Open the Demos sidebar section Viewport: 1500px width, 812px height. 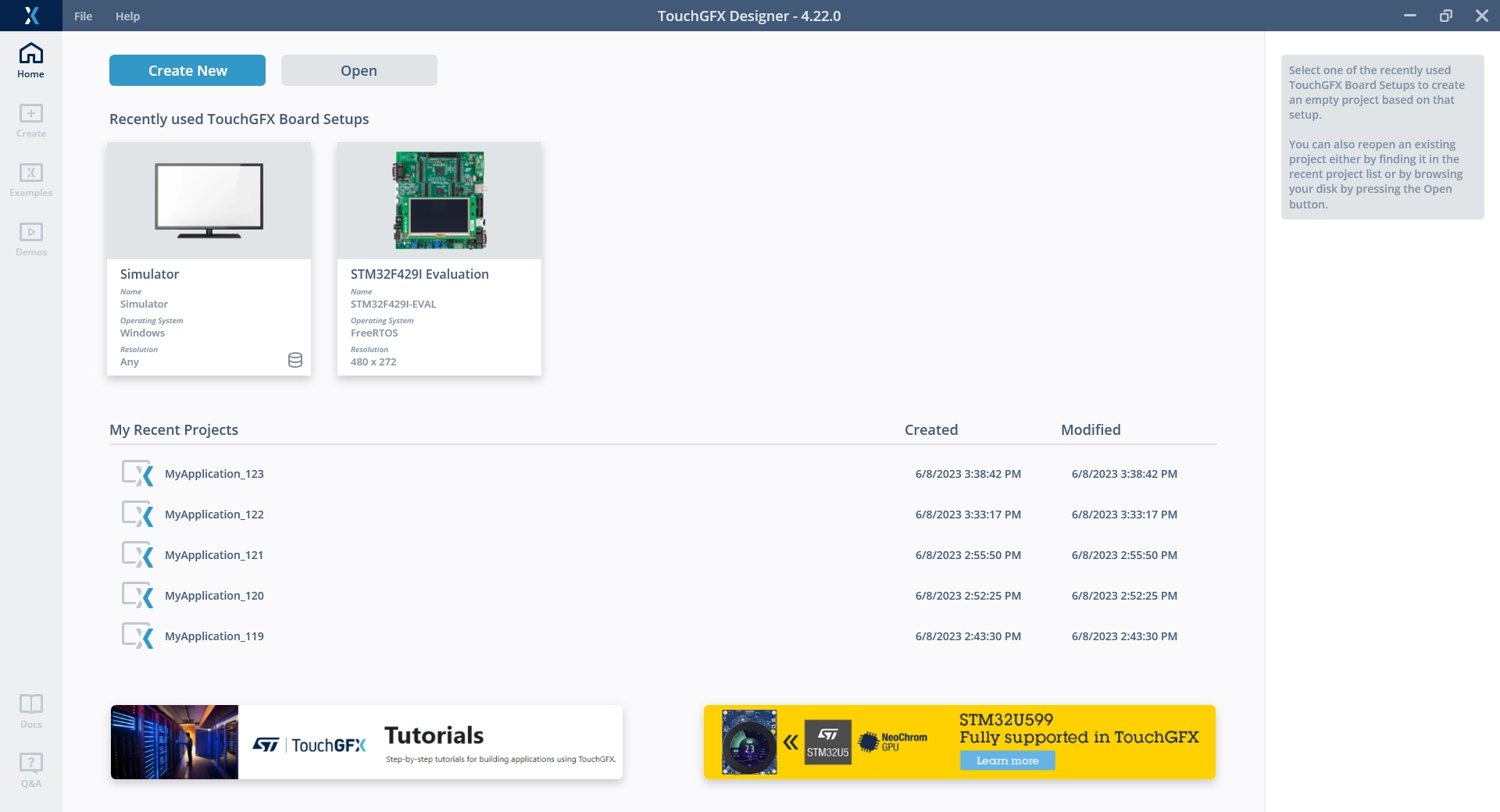pyautogui.click(x=31, y=239)
